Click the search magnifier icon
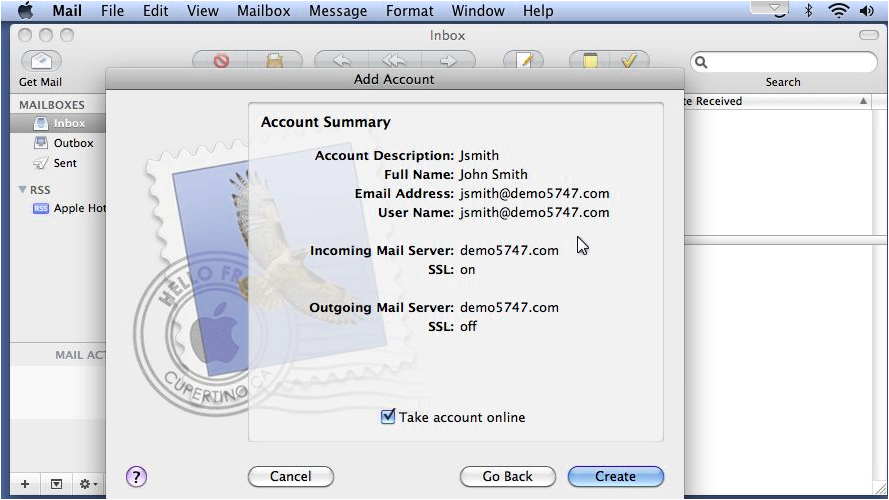Screen dimensions: 889x500 coord(701,62)
